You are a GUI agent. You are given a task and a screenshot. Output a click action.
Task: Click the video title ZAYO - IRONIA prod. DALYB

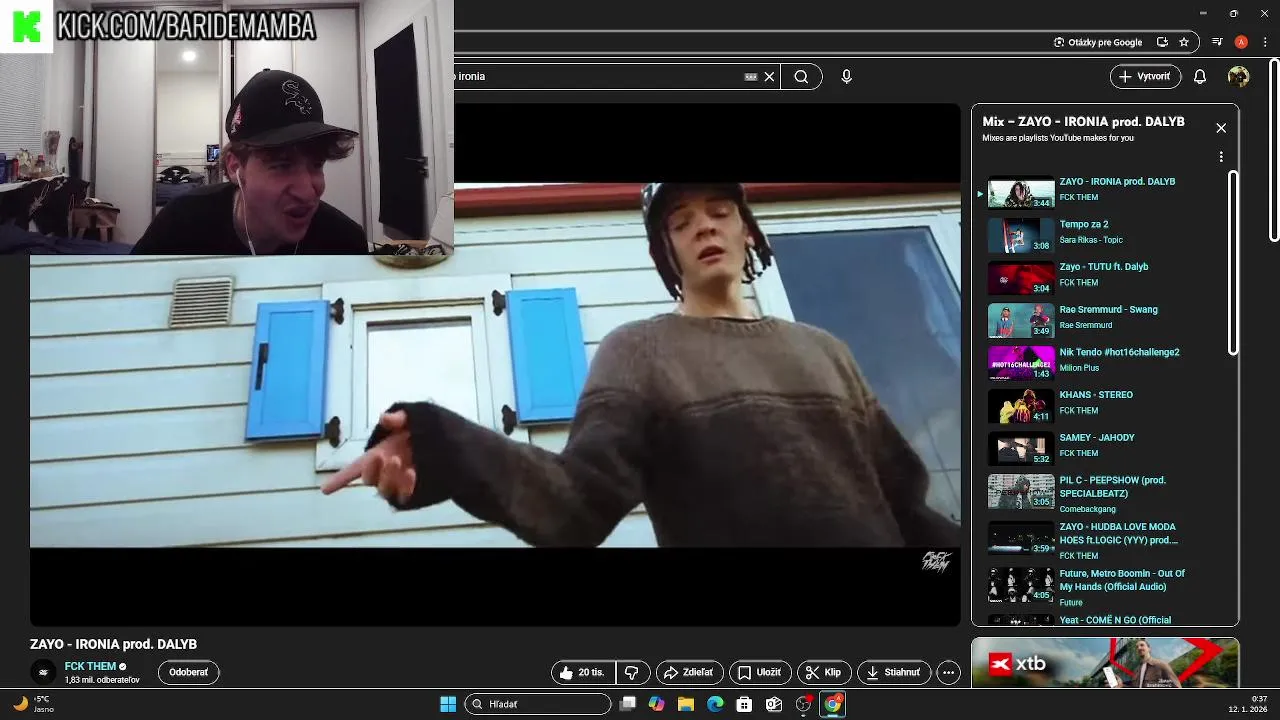click(x=113, y=644)
